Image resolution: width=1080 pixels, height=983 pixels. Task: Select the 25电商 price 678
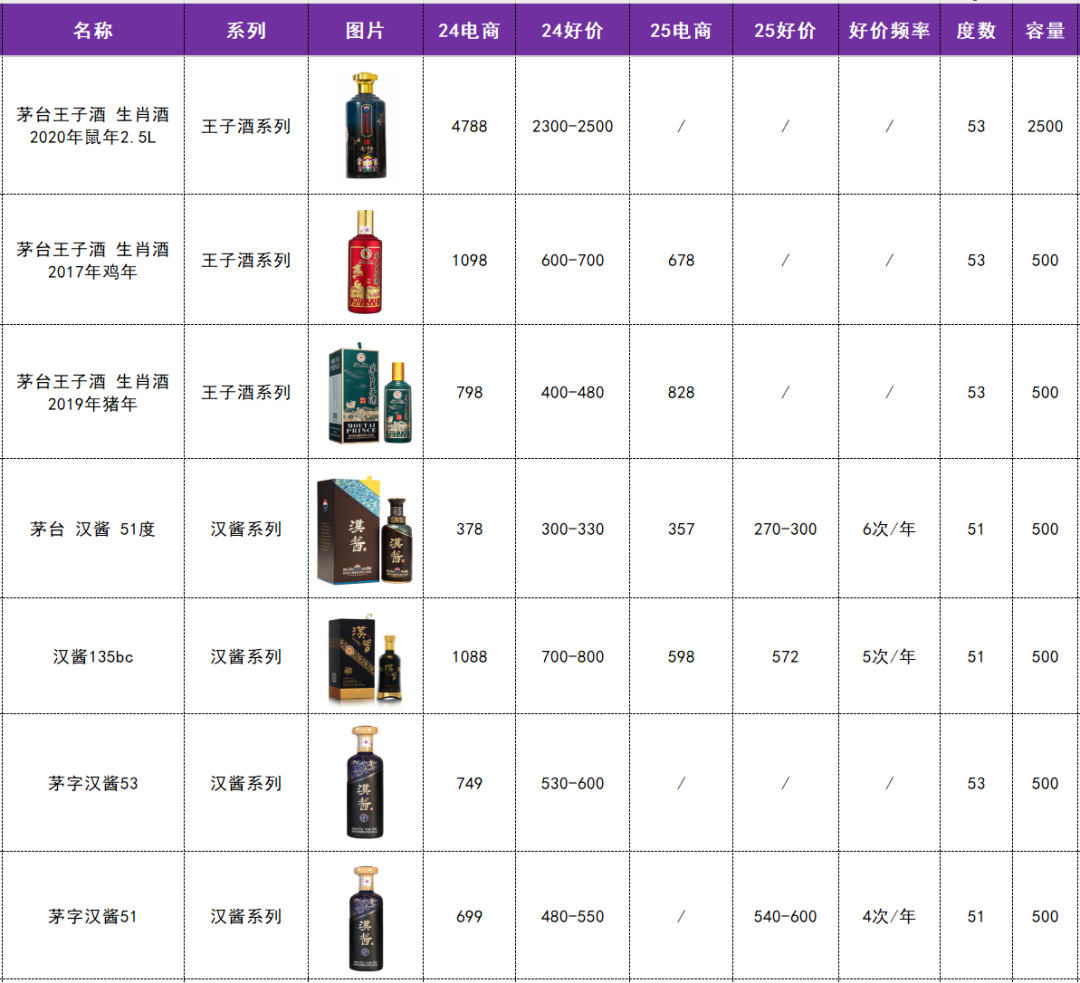point(681,260)
